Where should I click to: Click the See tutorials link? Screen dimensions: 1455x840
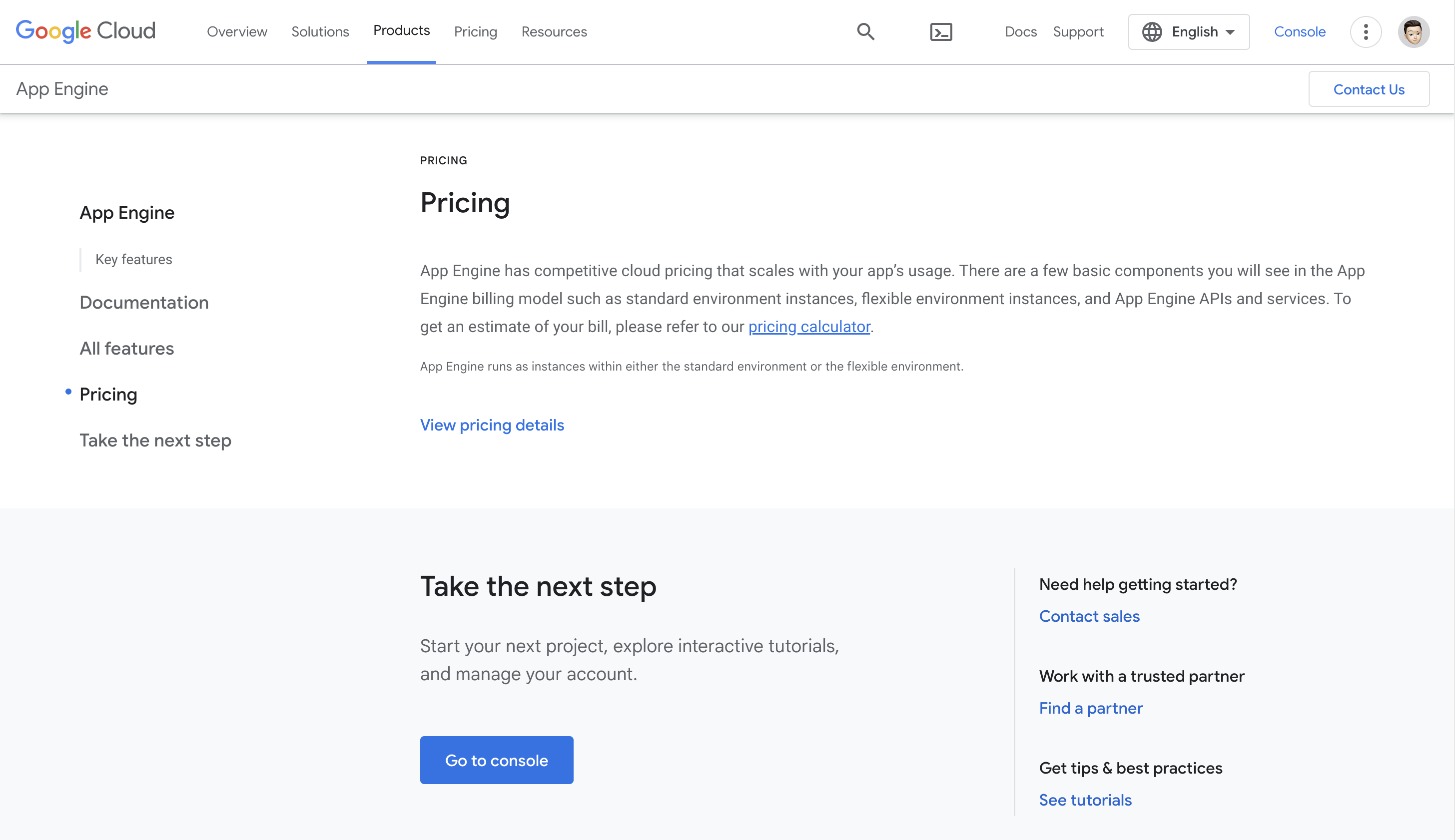tap(1085, 799)
